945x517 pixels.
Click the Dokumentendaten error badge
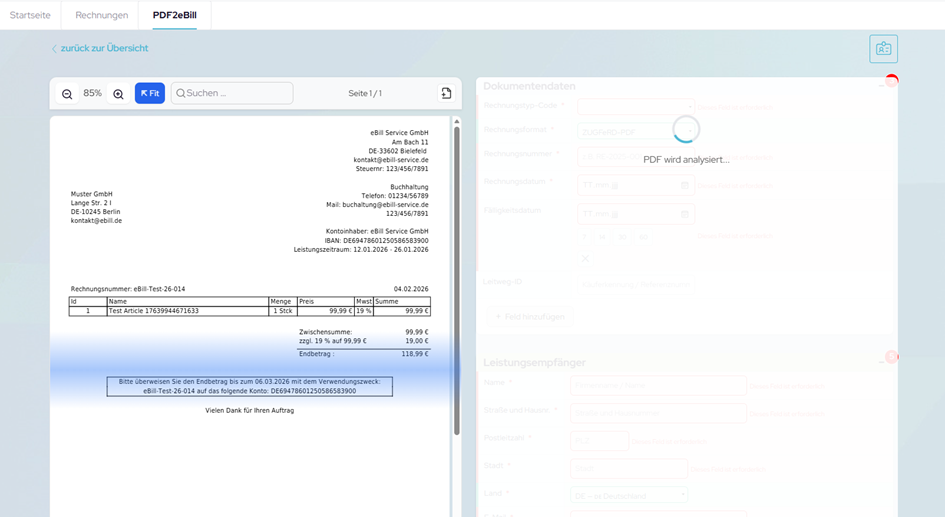(891, 81)
